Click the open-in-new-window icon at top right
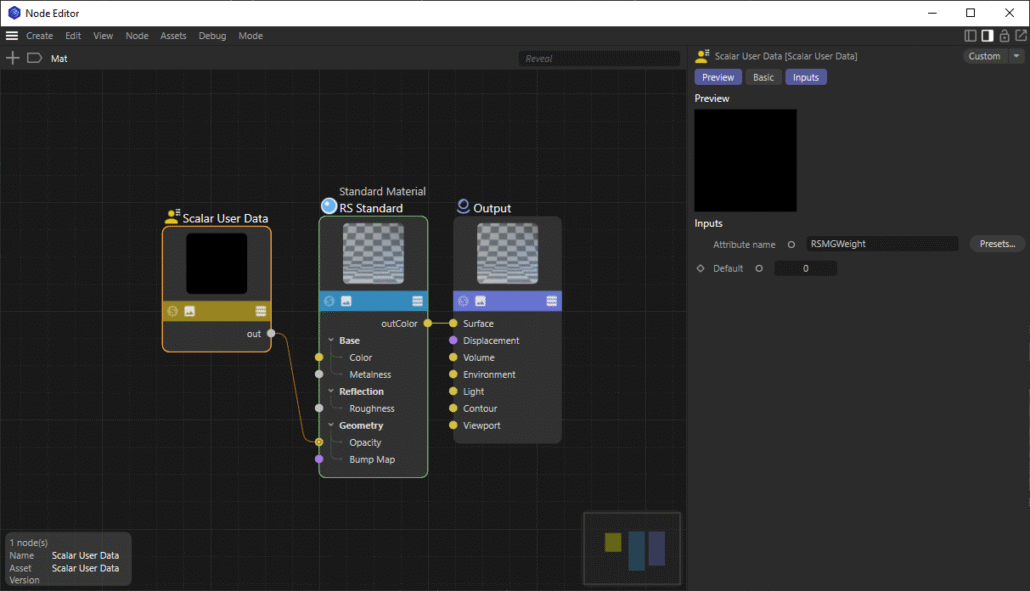Image resolution: width=1030 pixels, height=591 pixels. [x=1021, y=36]
